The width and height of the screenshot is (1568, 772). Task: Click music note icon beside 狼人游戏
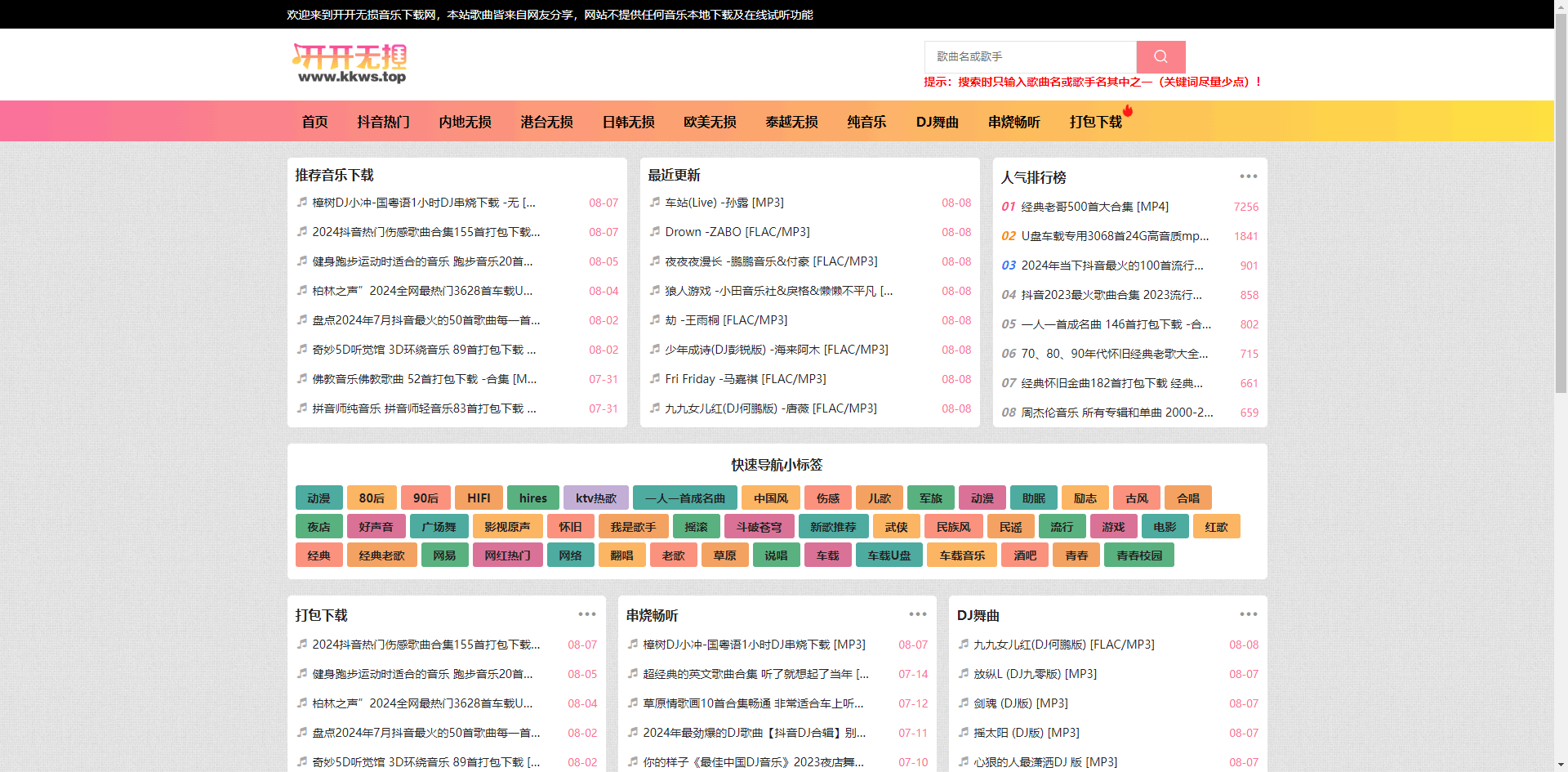pos(655,290)
